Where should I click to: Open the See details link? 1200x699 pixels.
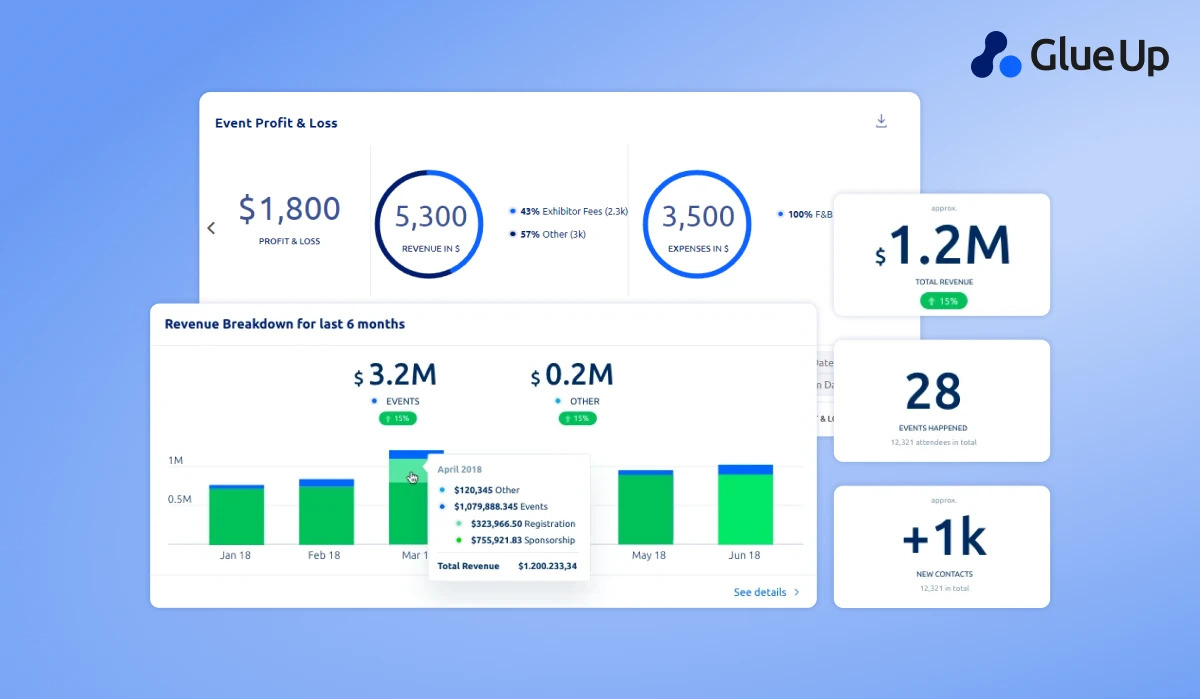click(x=759, y=592)
